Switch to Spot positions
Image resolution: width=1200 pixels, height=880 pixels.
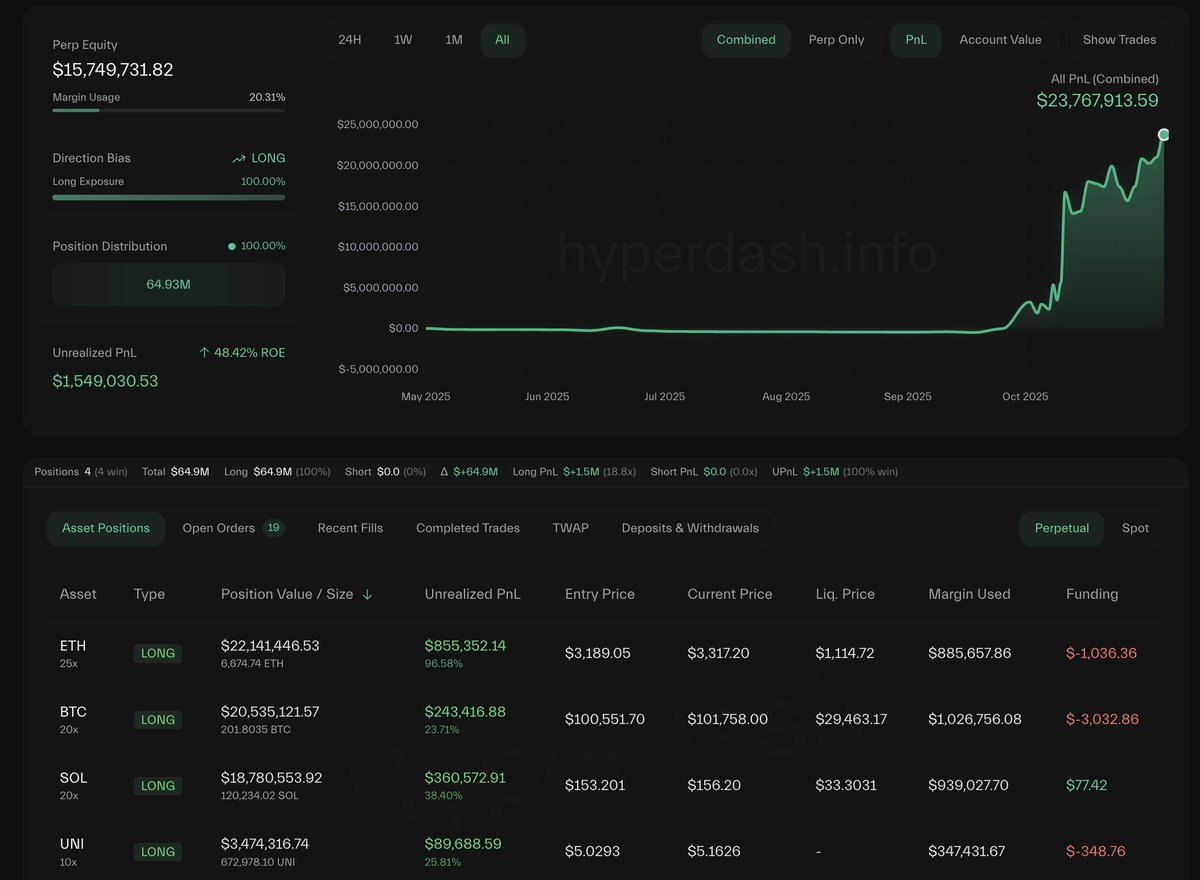coord(1135,528)
